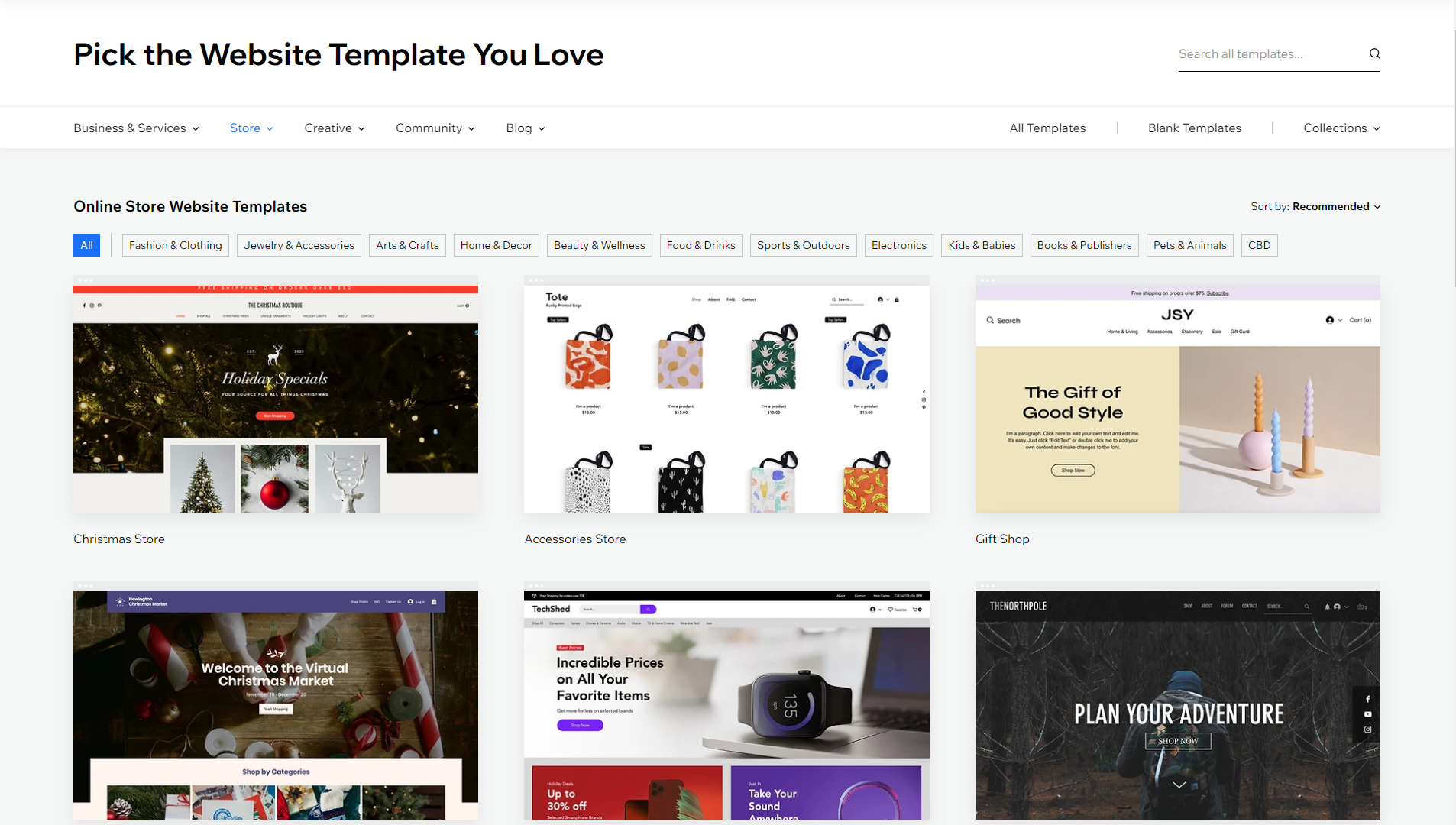Image resolution: width=1456 pixels, height=825 pixels.
Task: Expand the Collections dropdown
Action: click(1341, 128)
